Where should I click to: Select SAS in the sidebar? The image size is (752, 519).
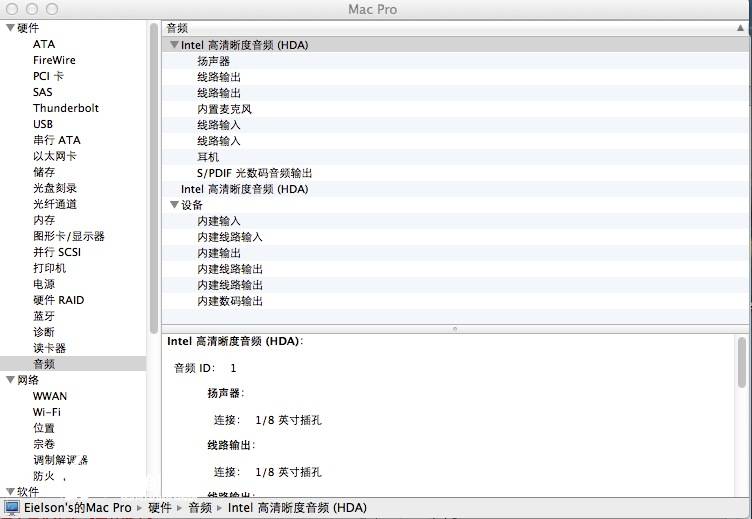pos(43,92)
